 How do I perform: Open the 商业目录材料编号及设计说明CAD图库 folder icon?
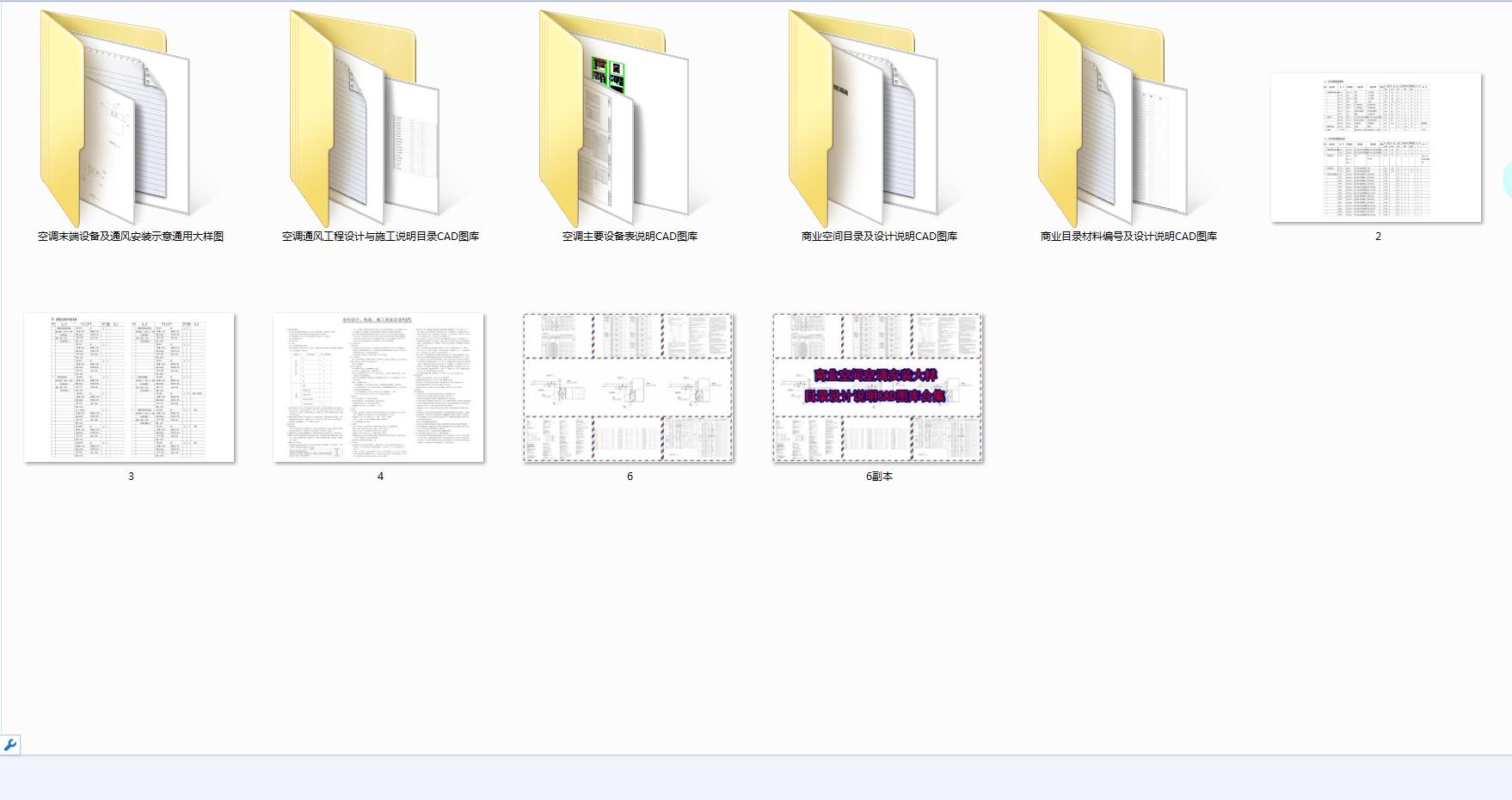click(1118, 120)
